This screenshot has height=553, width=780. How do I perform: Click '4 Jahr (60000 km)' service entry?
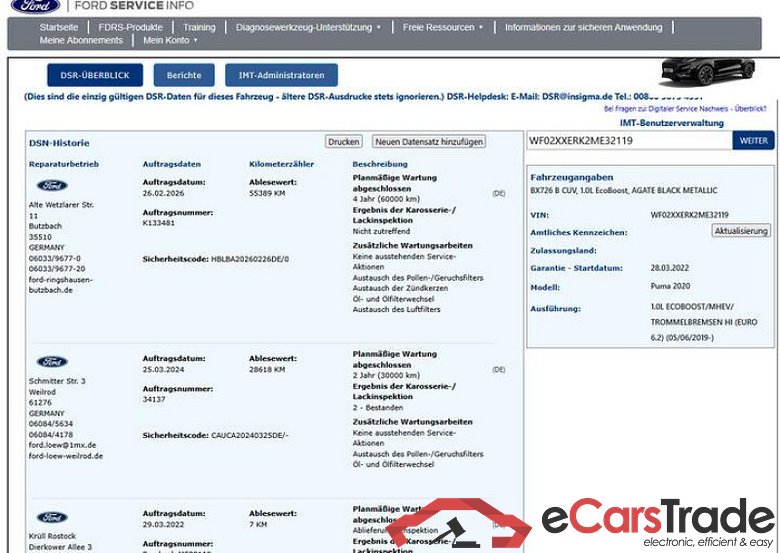point(386,199)
